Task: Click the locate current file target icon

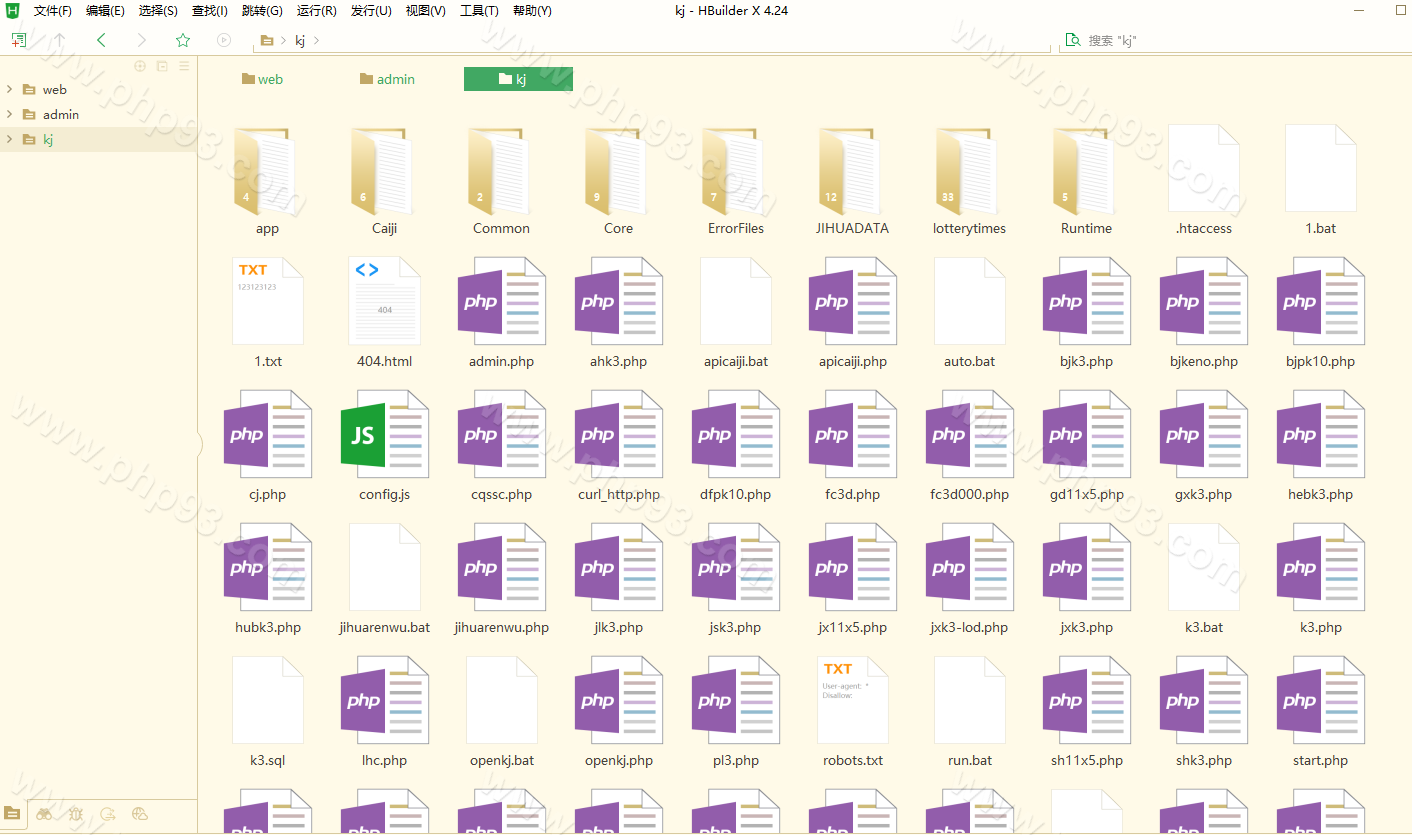Action: (140, 66)
